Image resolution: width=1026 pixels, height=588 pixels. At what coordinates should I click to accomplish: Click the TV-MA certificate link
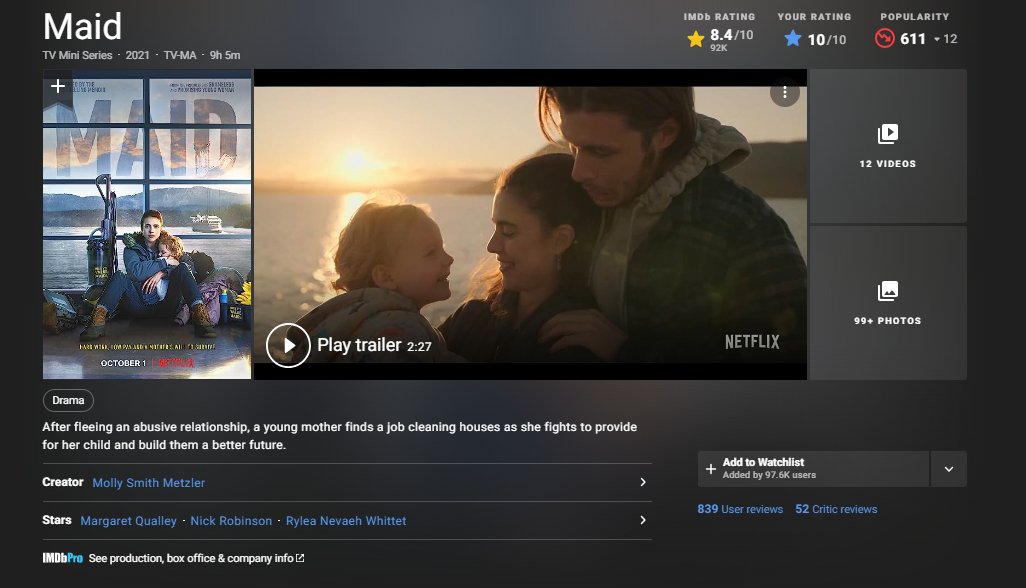pyautogui.click(x=180, y=56)
